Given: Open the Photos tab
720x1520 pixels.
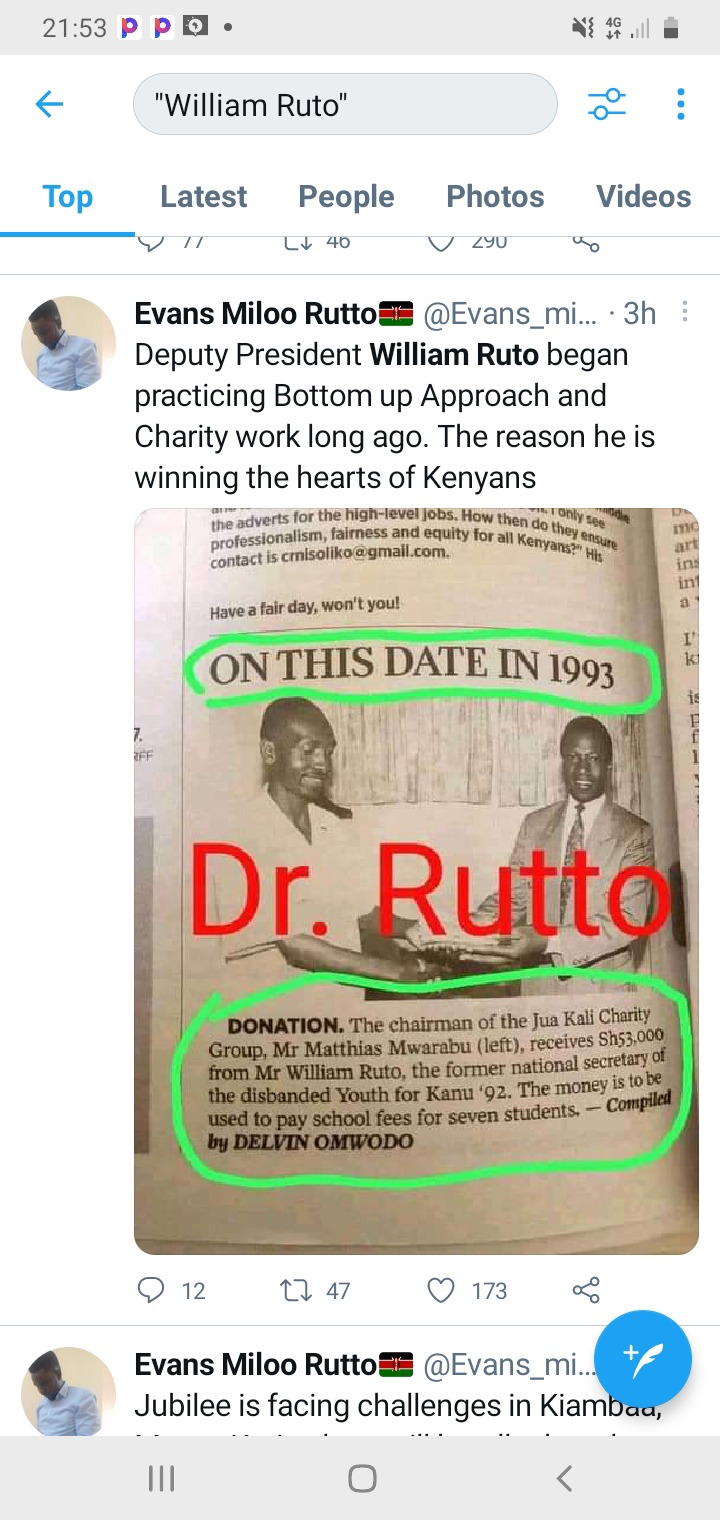Looking at the screenshot, I should [495, 196].
